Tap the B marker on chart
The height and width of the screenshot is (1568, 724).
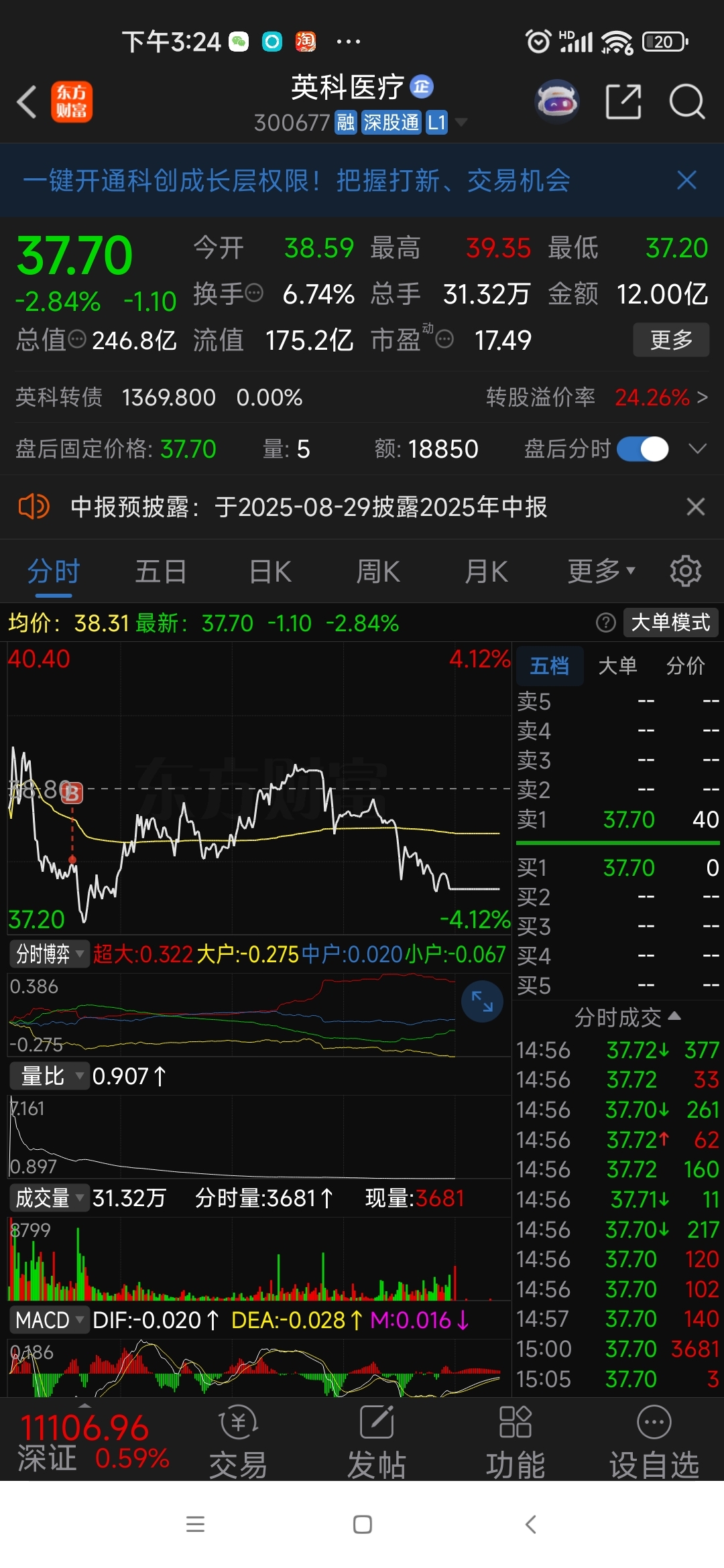coord(72,793)
